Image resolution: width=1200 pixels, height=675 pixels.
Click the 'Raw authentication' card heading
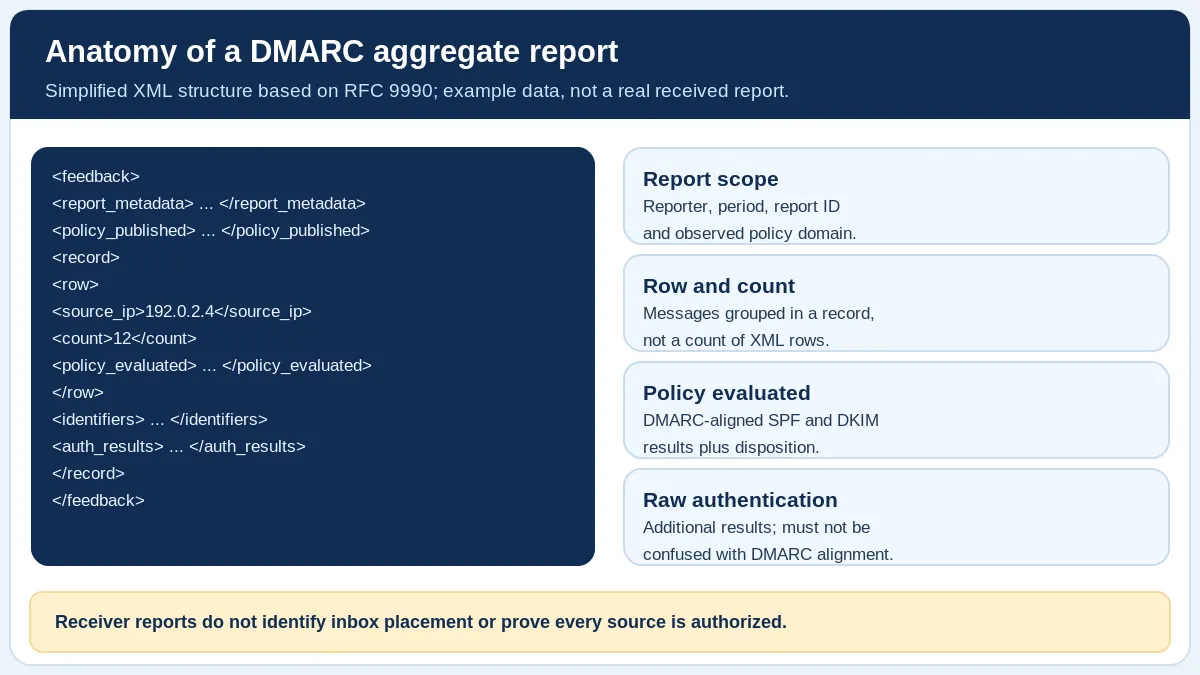(740, 500)
